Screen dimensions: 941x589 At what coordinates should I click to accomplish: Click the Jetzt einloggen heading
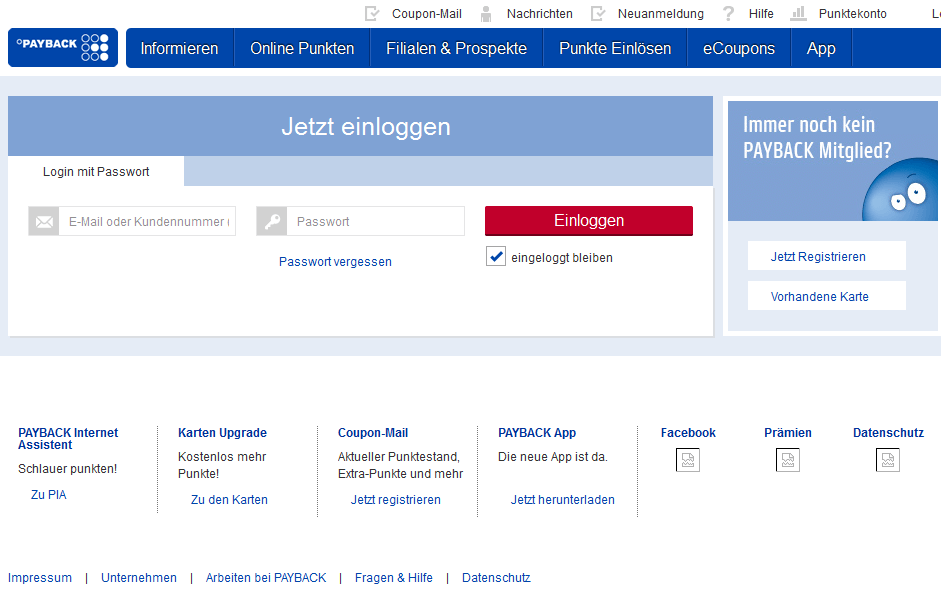pos(366,127)
